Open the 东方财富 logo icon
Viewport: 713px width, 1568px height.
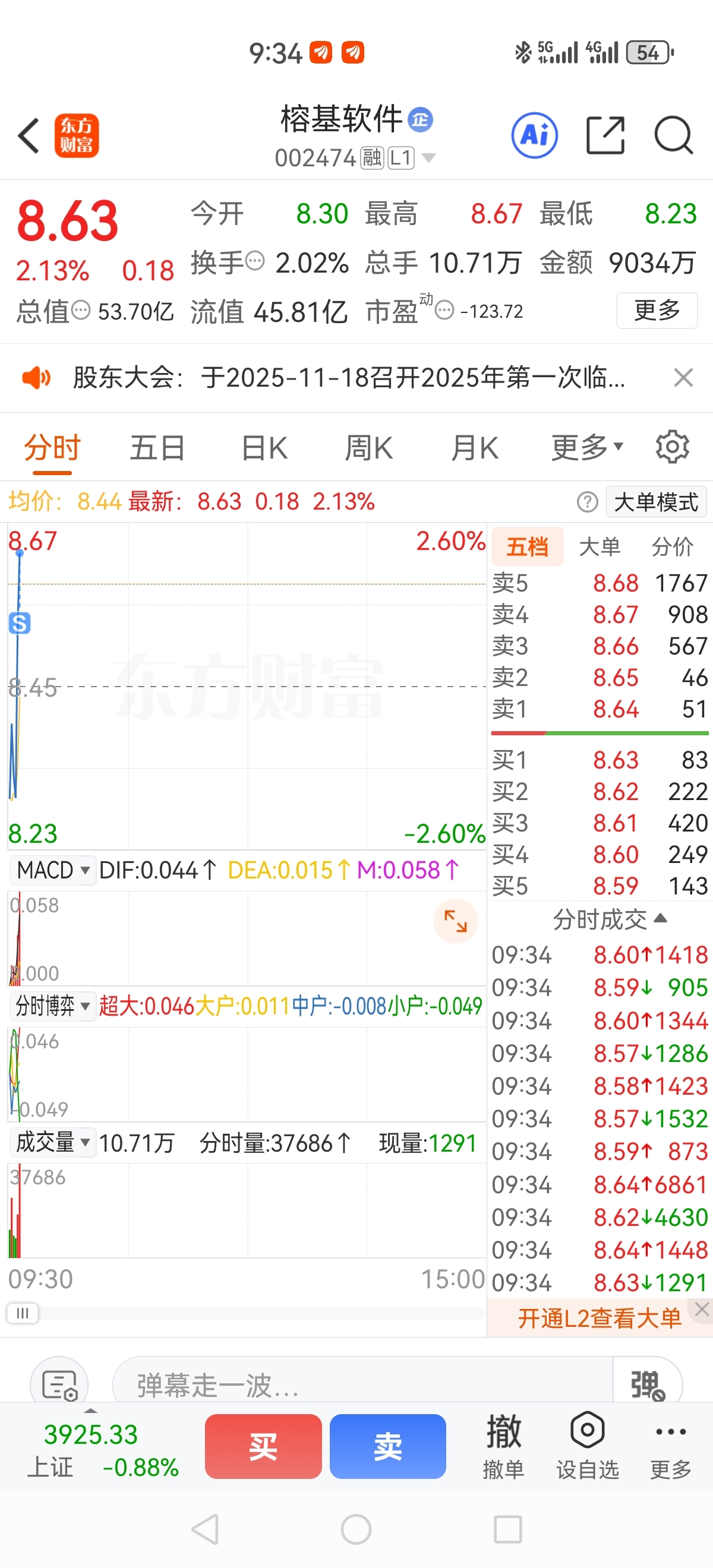[x=77, y=135]
